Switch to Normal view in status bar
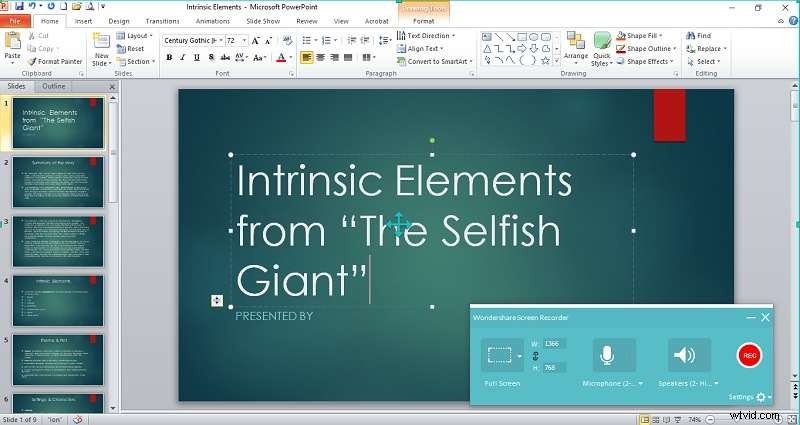 point(645,419)
